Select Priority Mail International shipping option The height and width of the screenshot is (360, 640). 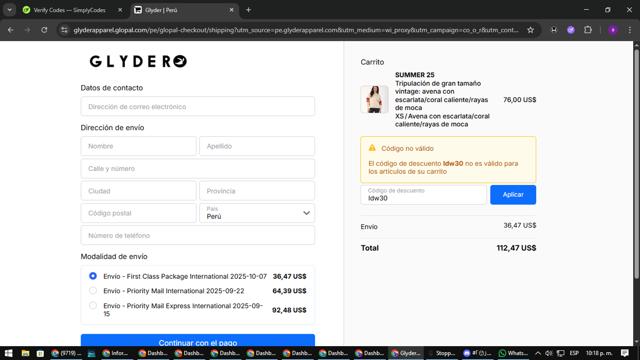coord(93,291)
